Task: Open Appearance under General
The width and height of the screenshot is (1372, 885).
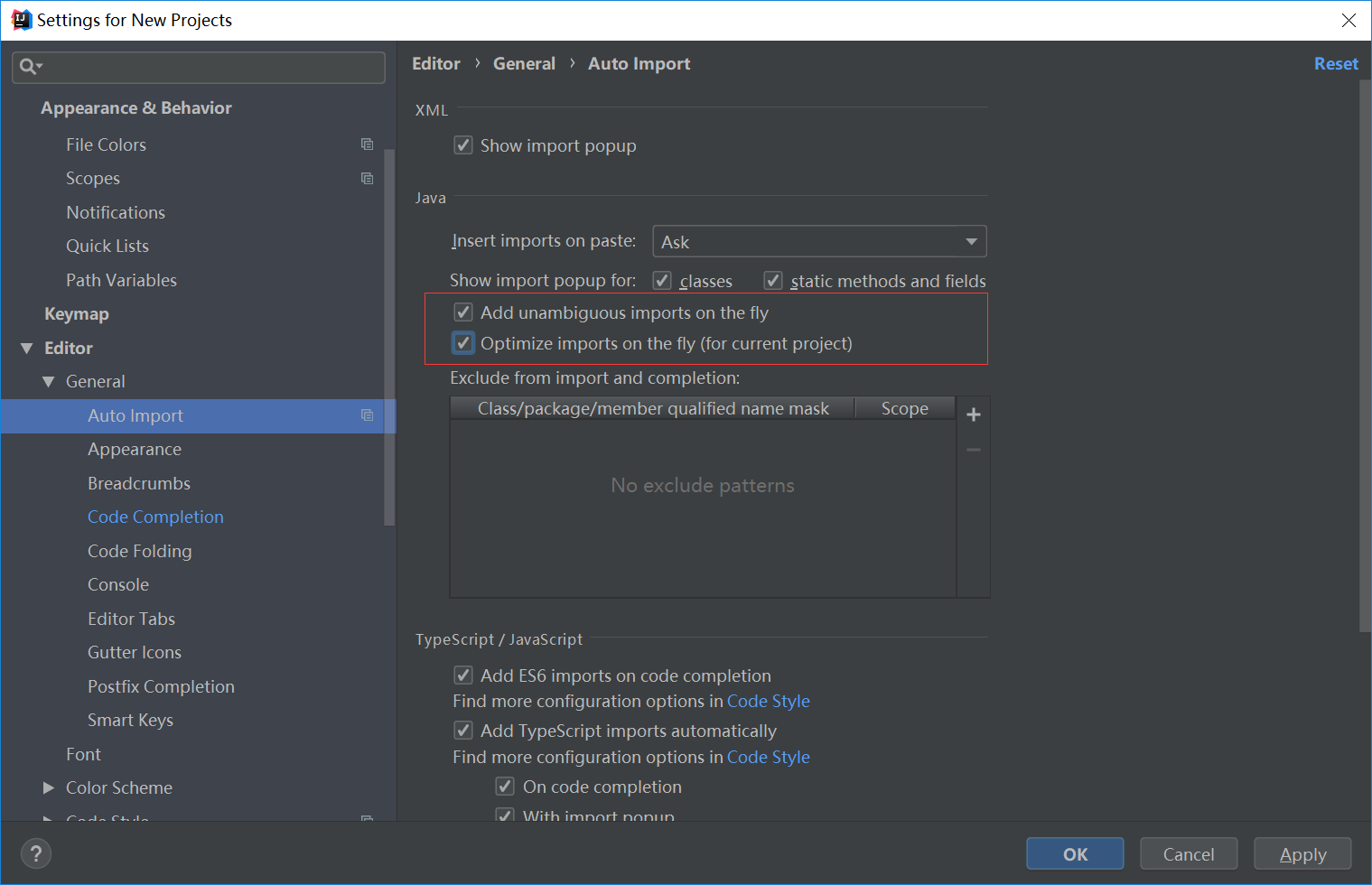Action: click(135, 449)
